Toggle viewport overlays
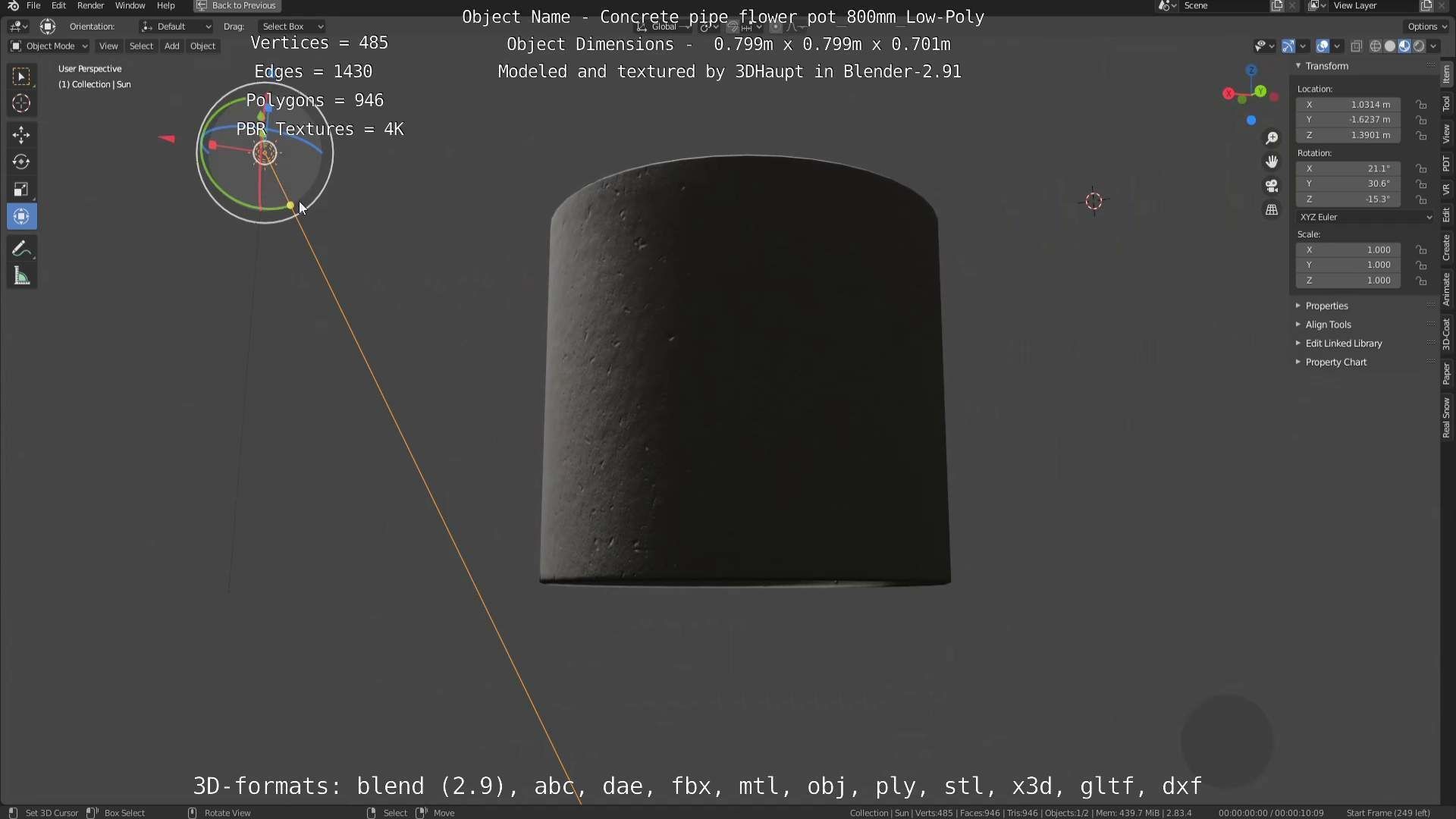Screen dimensions: 1456x819 click(x=1323, y=46)
